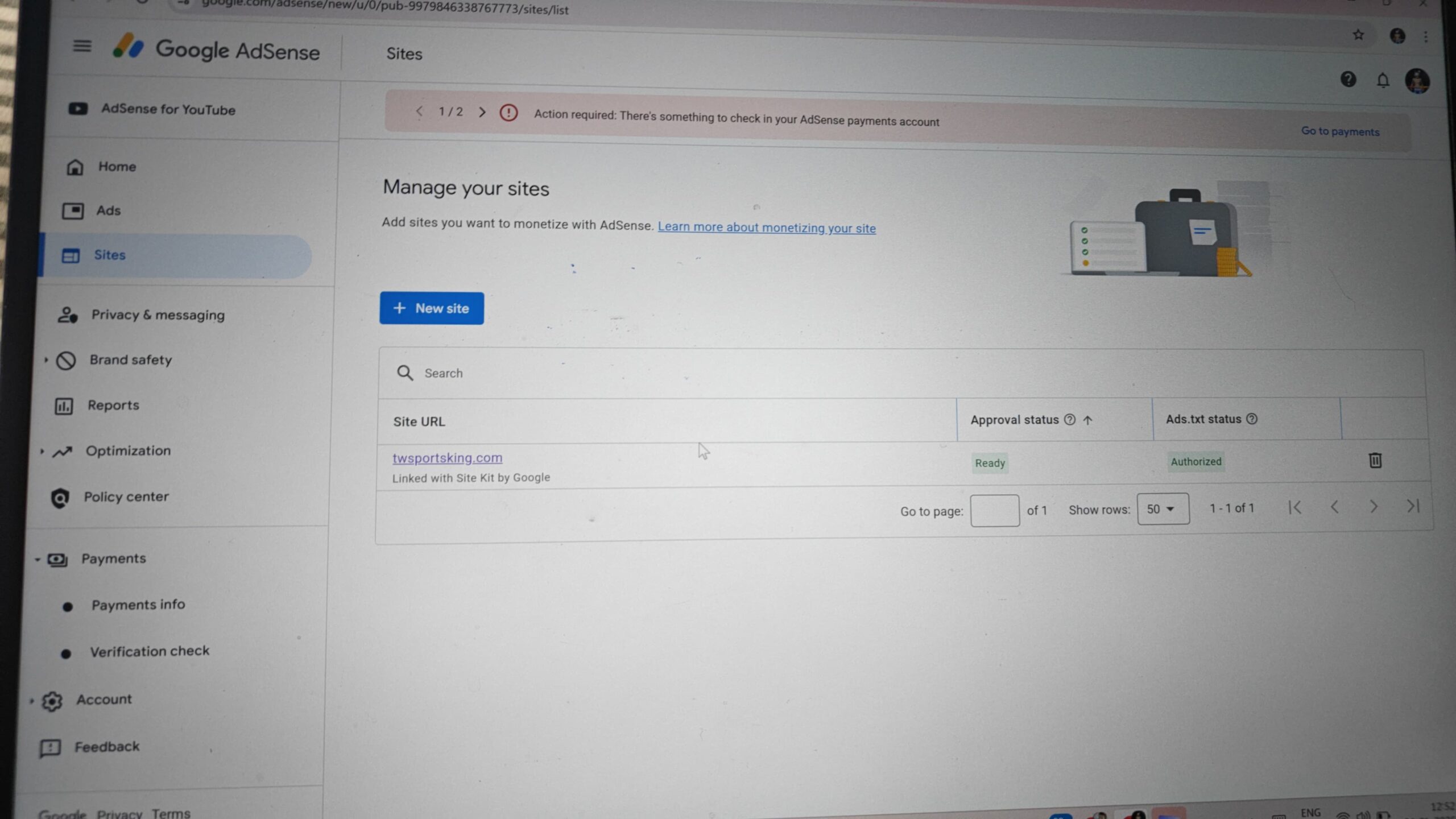This screenshot has height=819, width=1456.
Task: Focus the Search sites field
Action: pyautogui.click(x=901, y=373)
